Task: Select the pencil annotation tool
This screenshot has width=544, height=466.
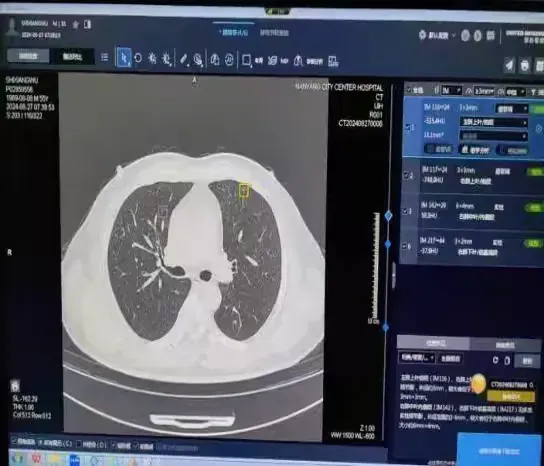Action: point(184,59)
